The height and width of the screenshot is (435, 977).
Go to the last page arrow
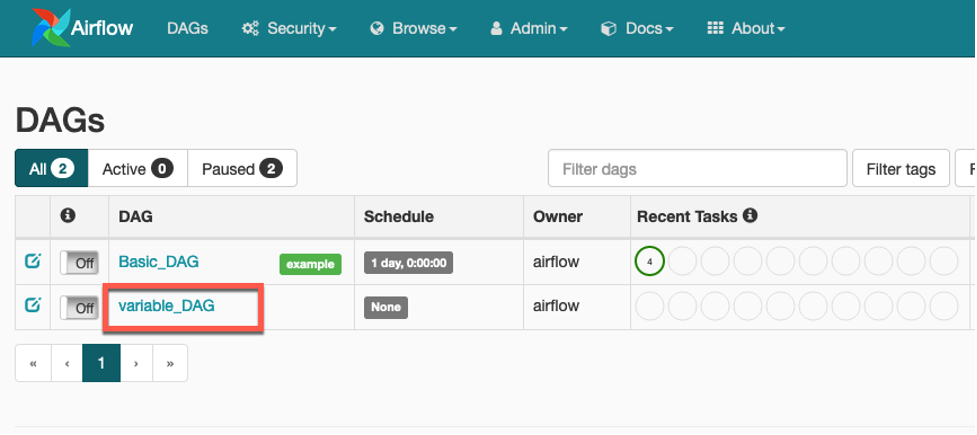pos(170,364)
